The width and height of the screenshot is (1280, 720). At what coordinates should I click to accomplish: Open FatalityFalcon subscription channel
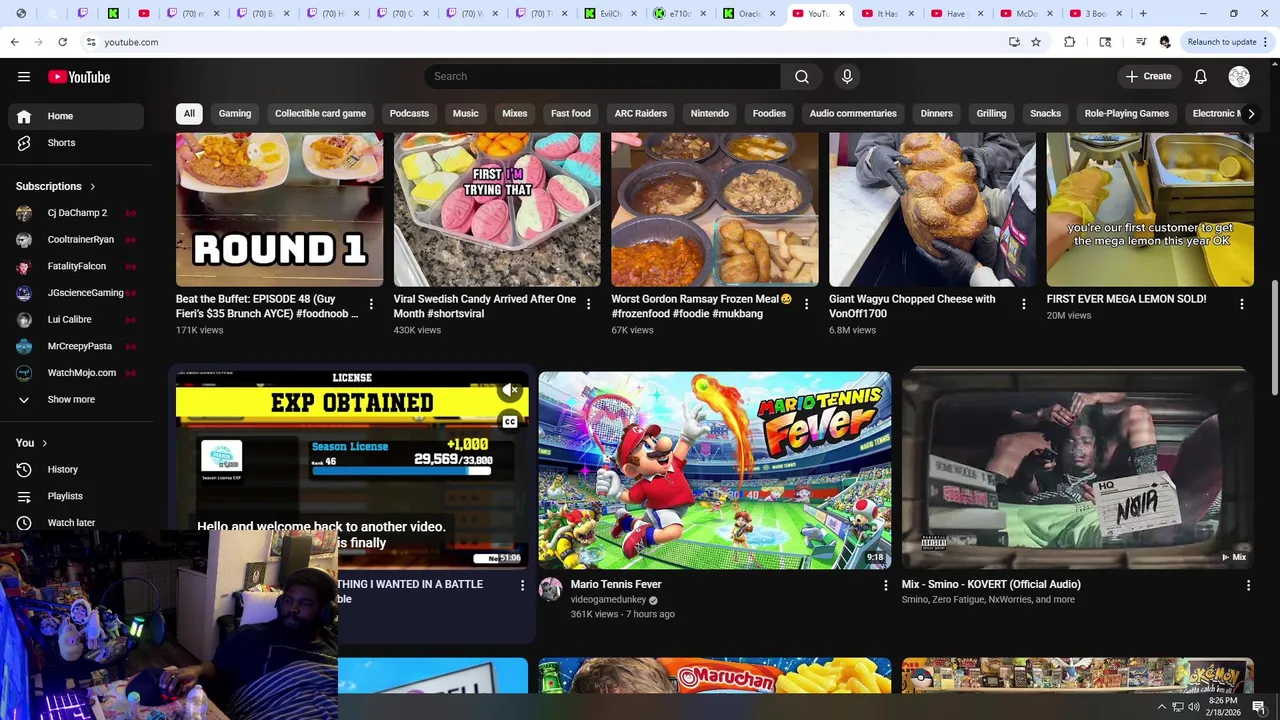point(76,266)
